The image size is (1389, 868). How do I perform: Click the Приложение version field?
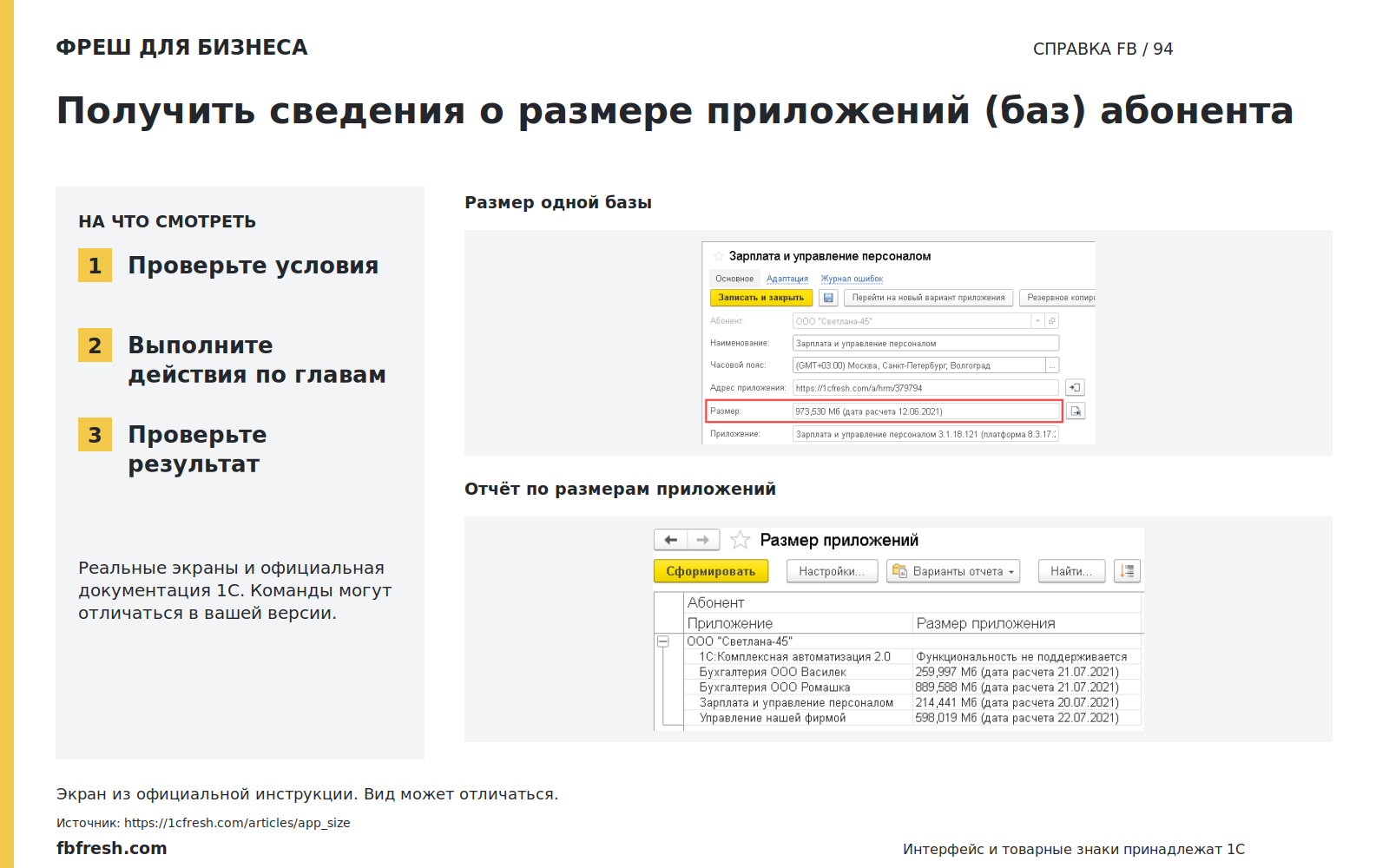925,434
